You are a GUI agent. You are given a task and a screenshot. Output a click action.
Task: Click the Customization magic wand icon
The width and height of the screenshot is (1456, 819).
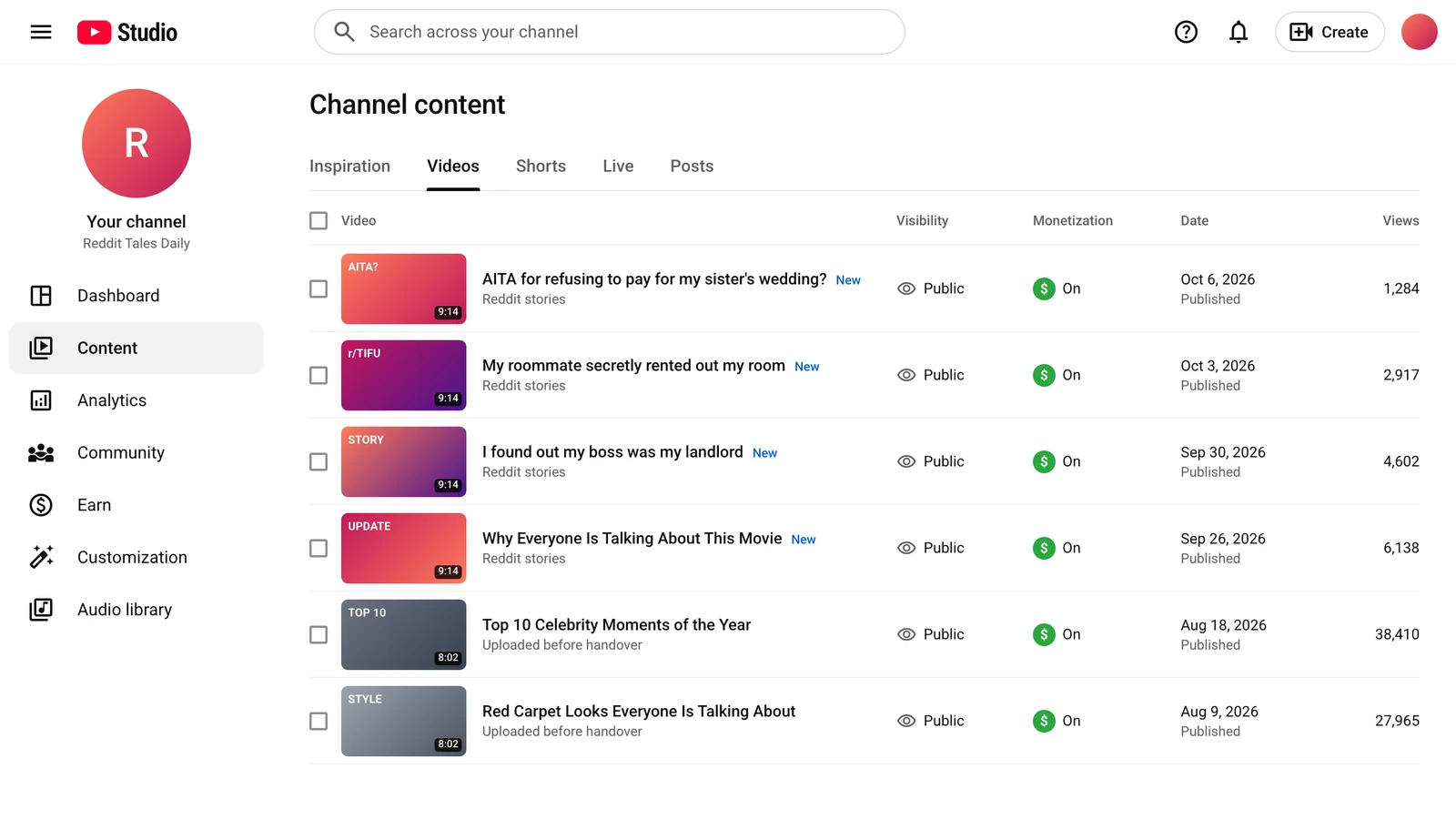(x=41, y=557)
